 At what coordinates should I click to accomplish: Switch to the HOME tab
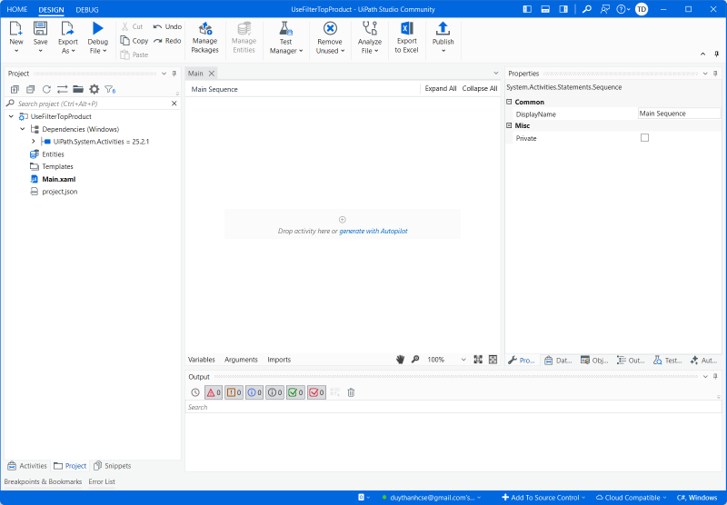tap(17, 9)
